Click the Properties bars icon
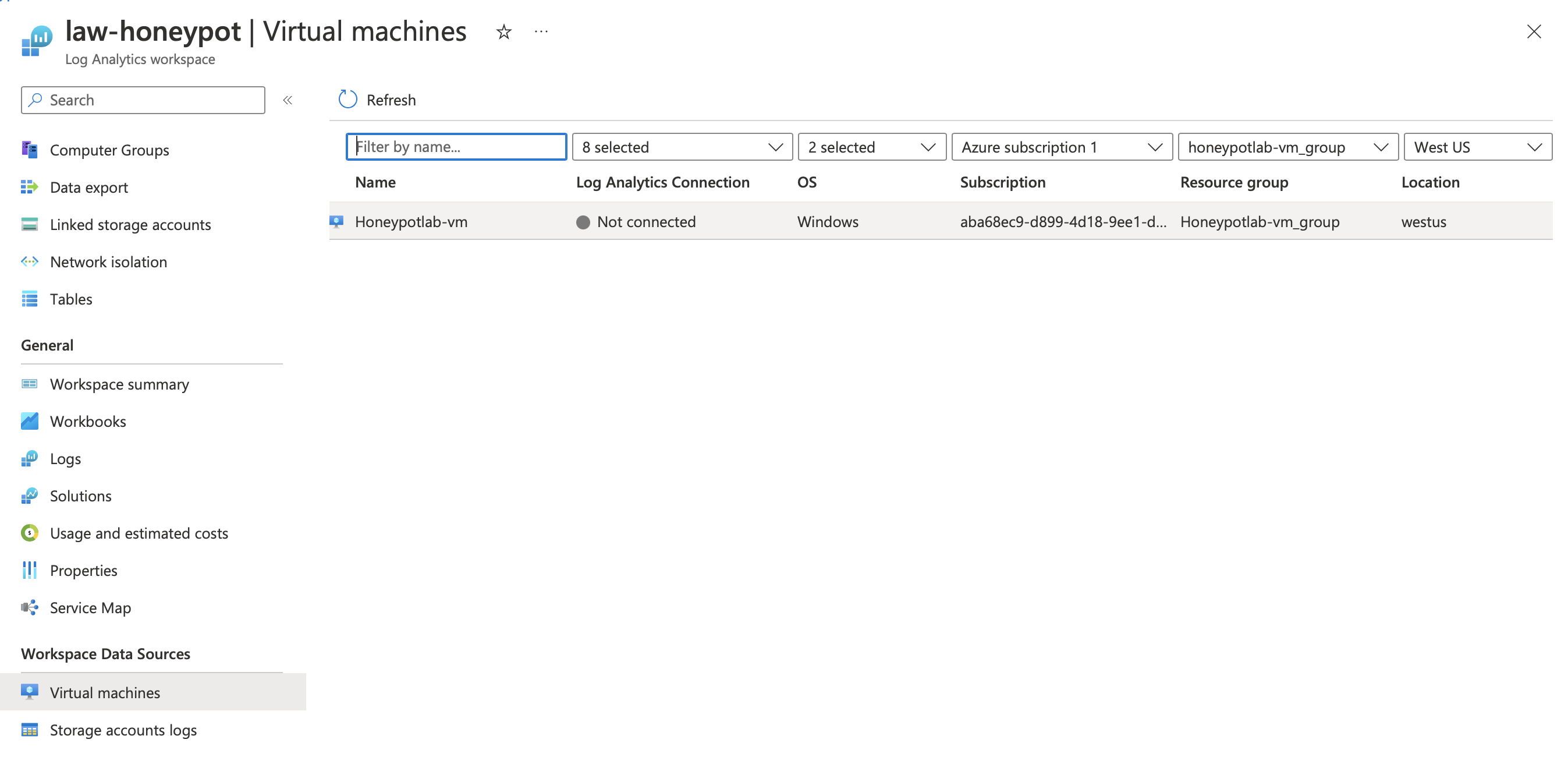The width and height of the screenshot is (1568, 757). [29, 570]
